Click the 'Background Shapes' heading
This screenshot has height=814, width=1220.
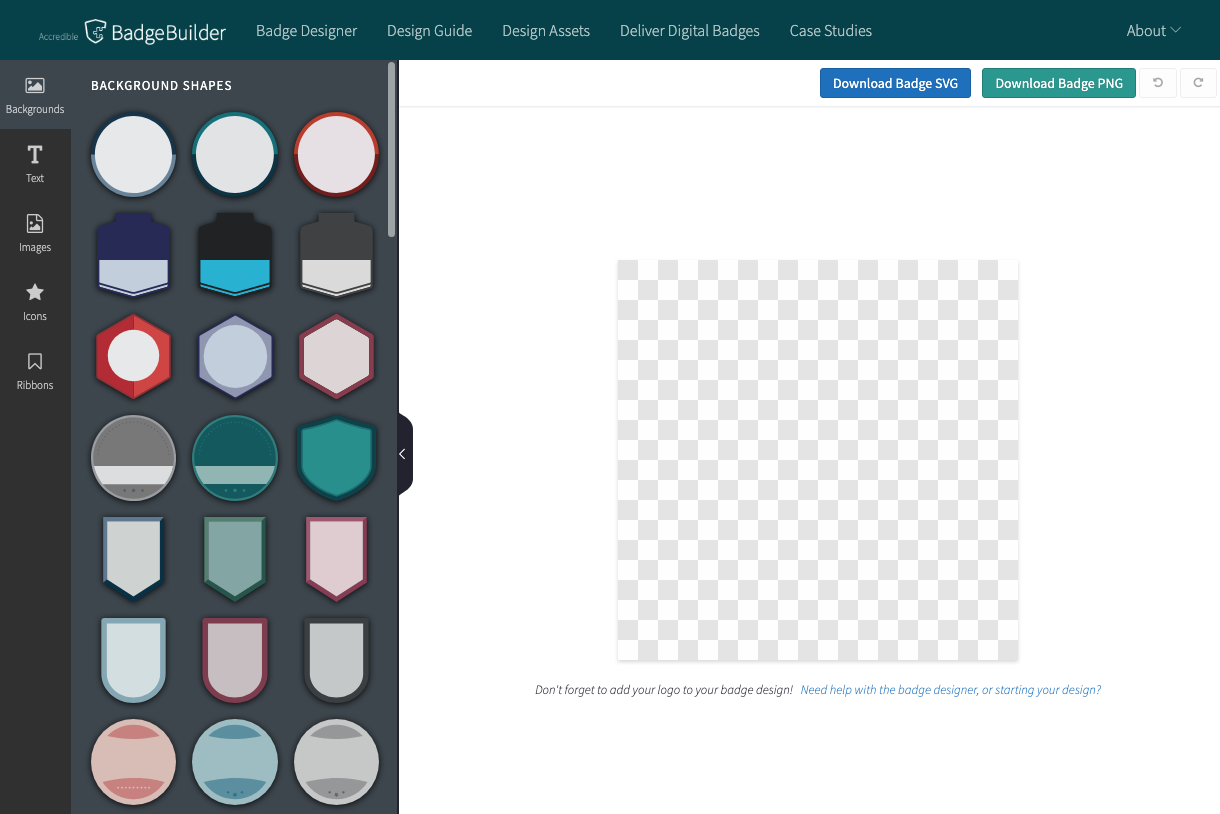[161, 86]
